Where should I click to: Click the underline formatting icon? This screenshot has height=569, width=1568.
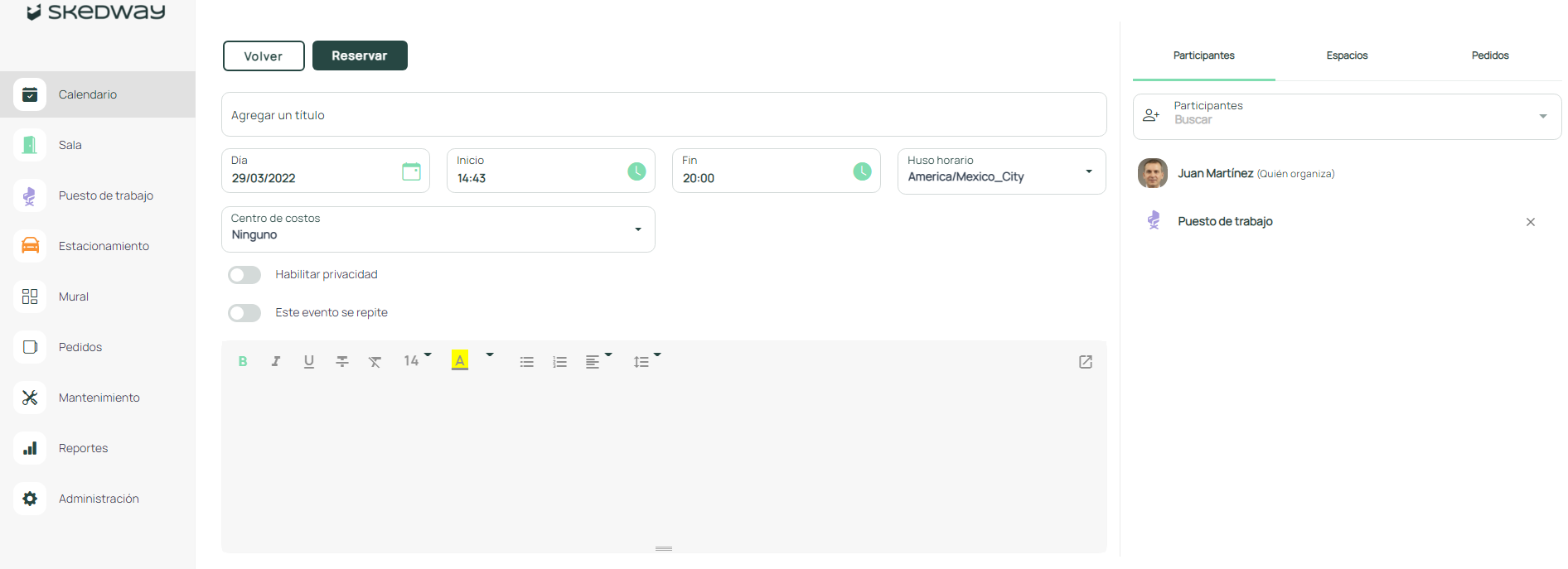point(309,361)
